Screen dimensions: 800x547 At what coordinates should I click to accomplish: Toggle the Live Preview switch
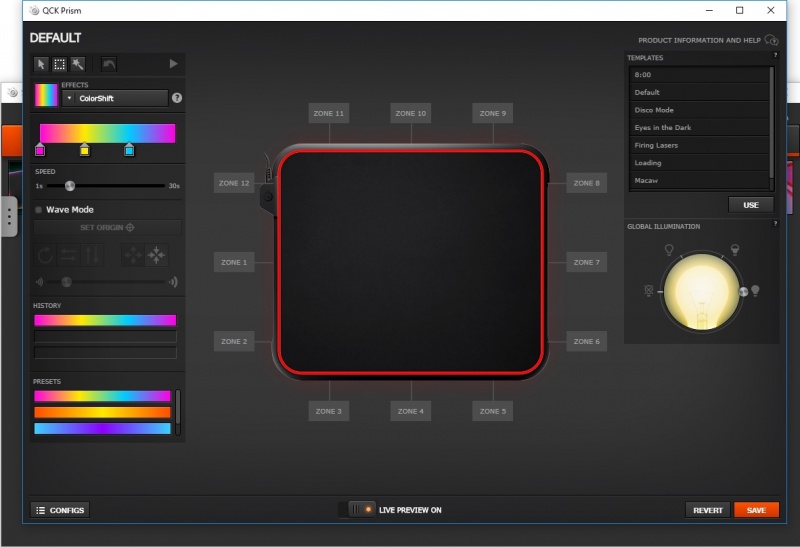pos(357,510)
